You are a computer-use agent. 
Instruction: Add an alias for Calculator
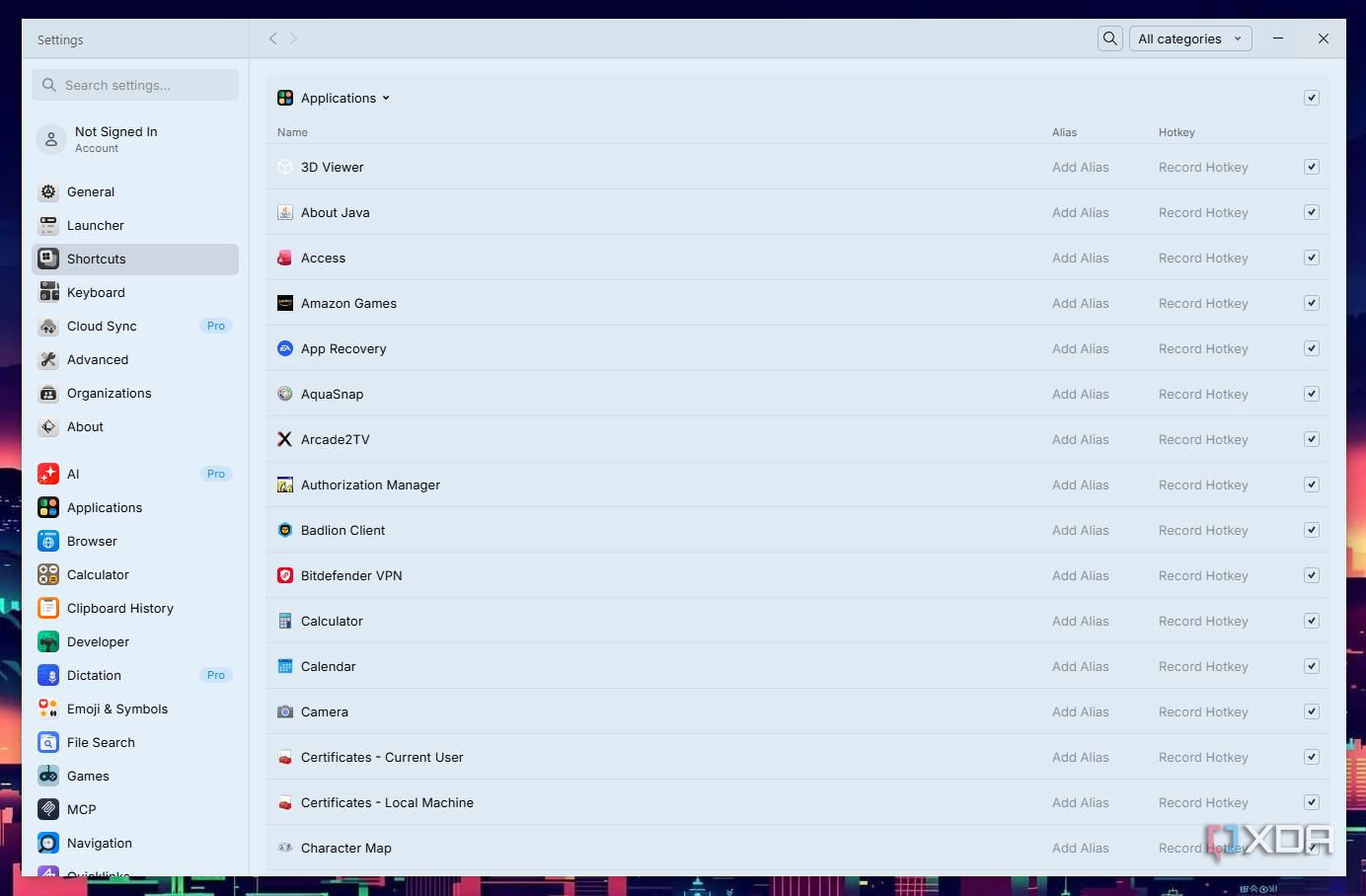(1081, 621)
